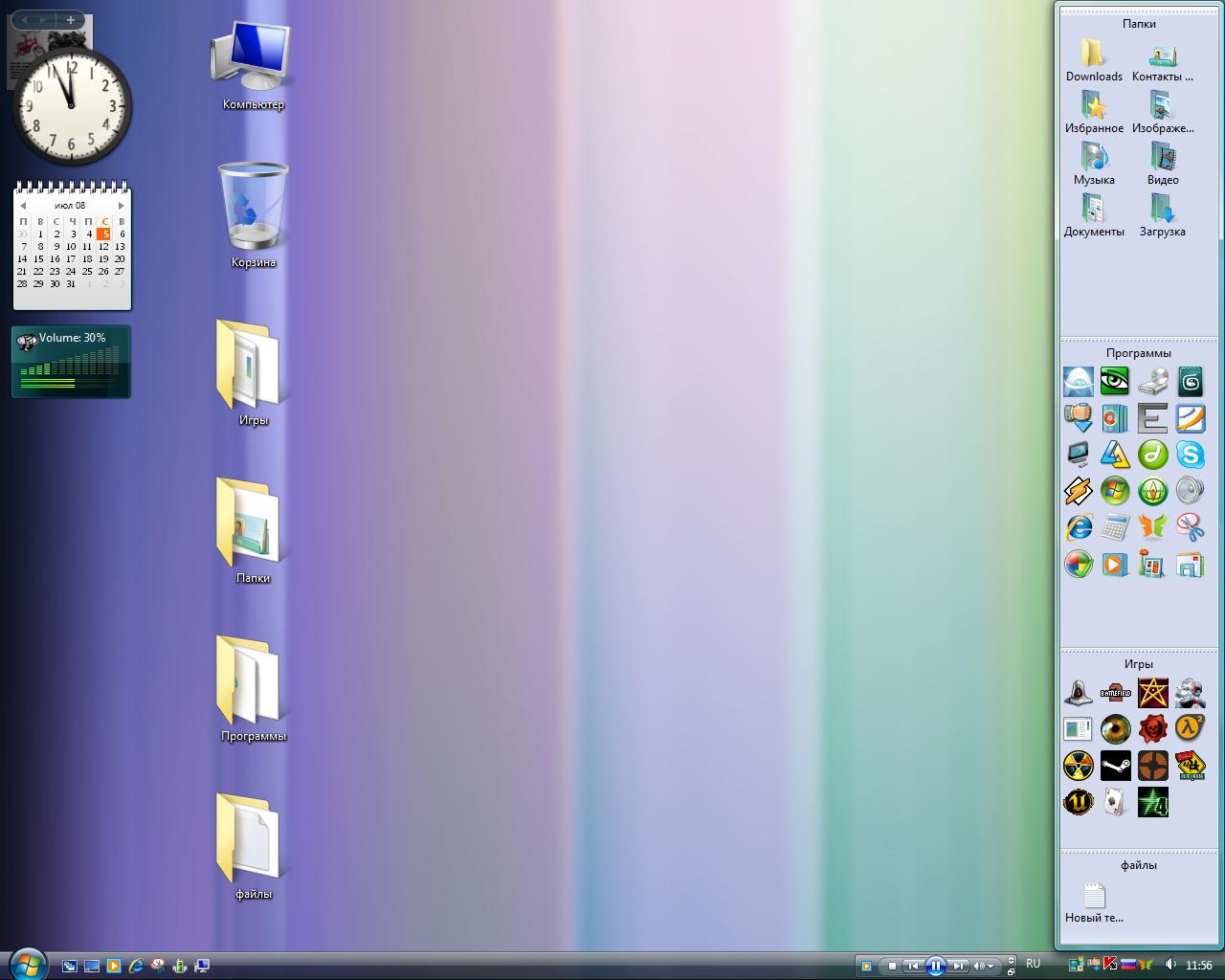Pause playback in taskbar media player
Viewport: 1225px width, 980px height.
click(936, 966)
